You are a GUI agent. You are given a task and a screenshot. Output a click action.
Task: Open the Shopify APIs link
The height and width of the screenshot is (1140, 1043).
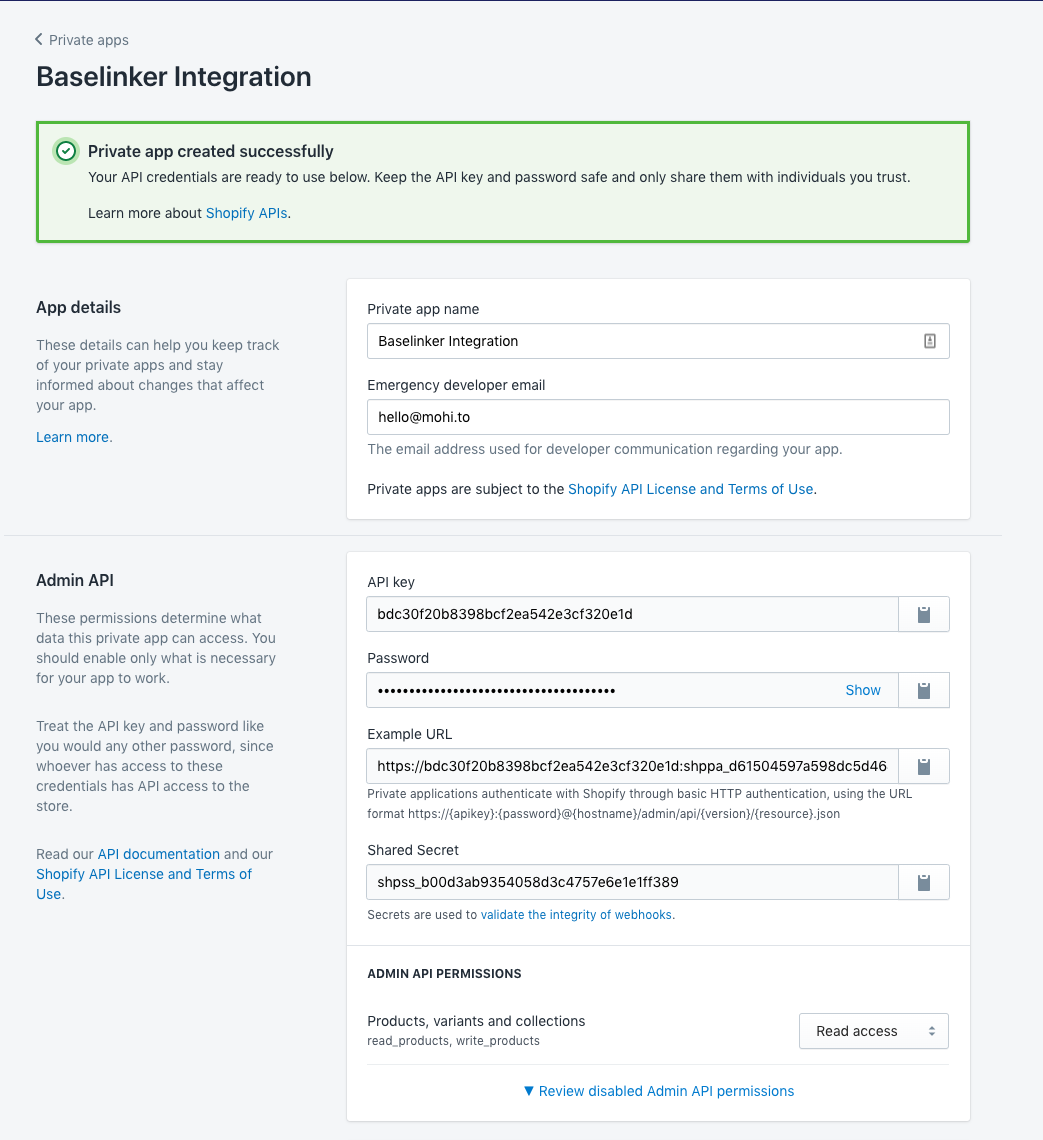tap(246, 212)
